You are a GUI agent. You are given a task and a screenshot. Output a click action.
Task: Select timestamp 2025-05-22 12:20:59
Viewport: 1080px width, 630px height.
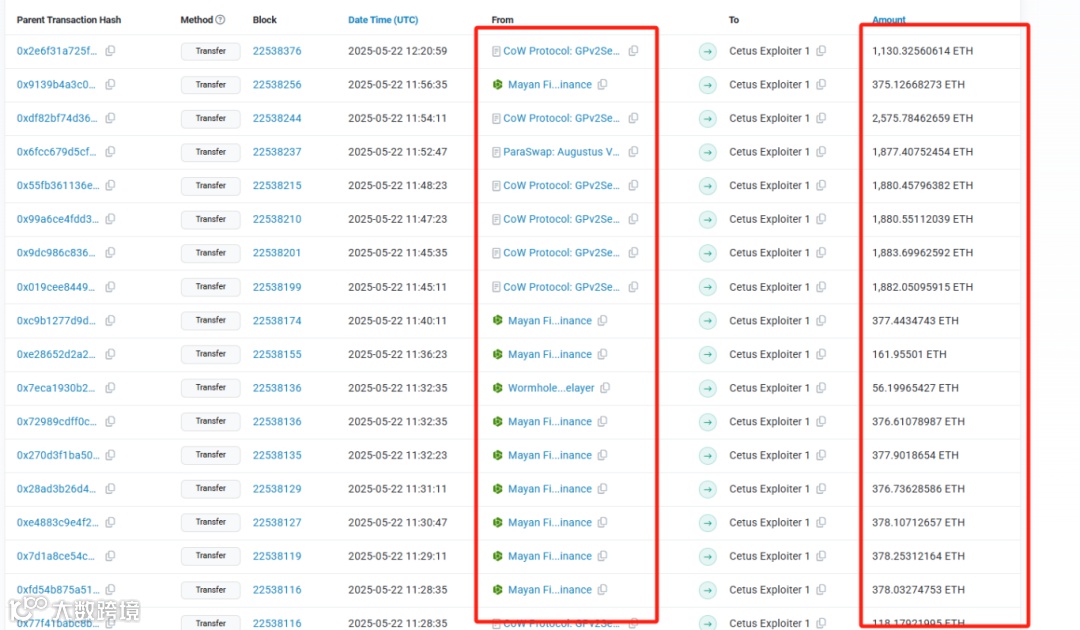[x=397, y=51]
